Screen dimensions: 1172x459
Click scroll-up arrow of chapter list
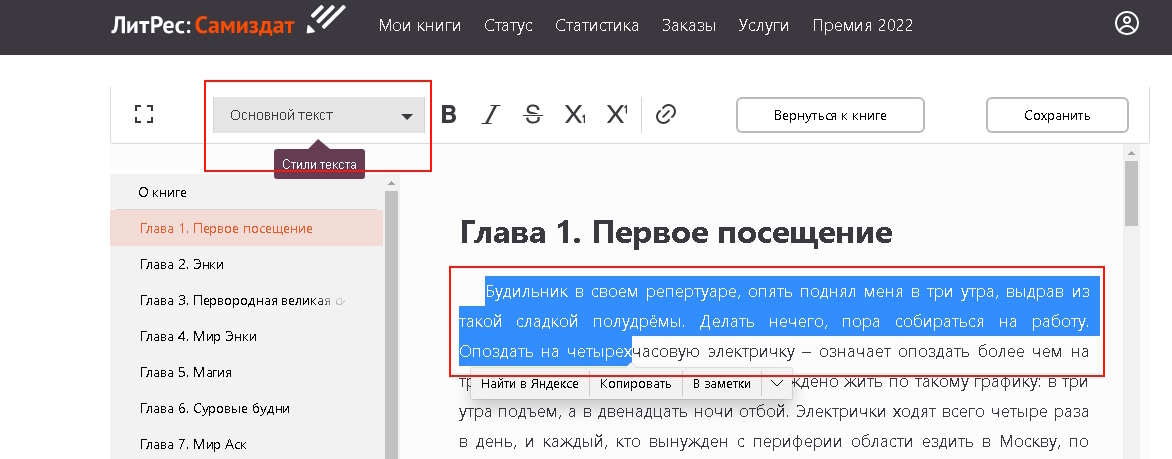click(x=392, y=182)
